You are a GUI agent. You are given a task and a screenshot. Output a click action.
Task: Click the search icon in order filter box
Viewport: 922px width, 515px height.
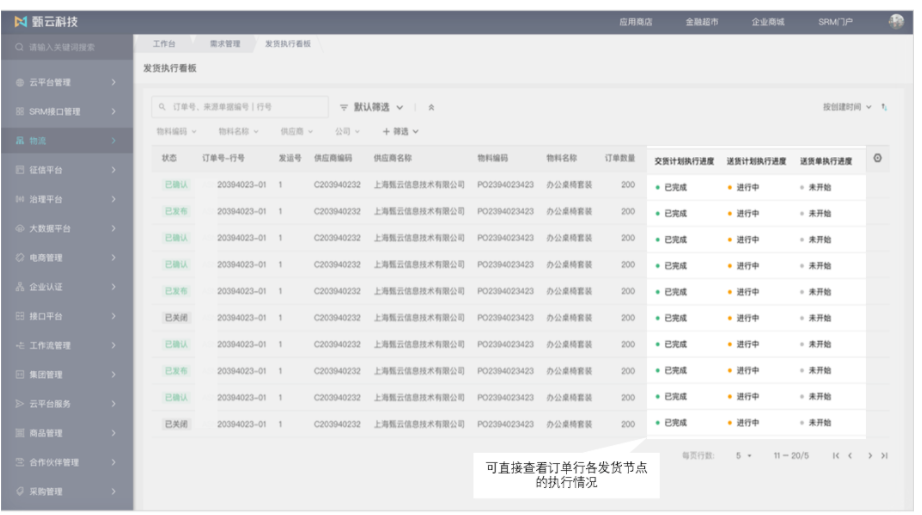click(162, 107)
